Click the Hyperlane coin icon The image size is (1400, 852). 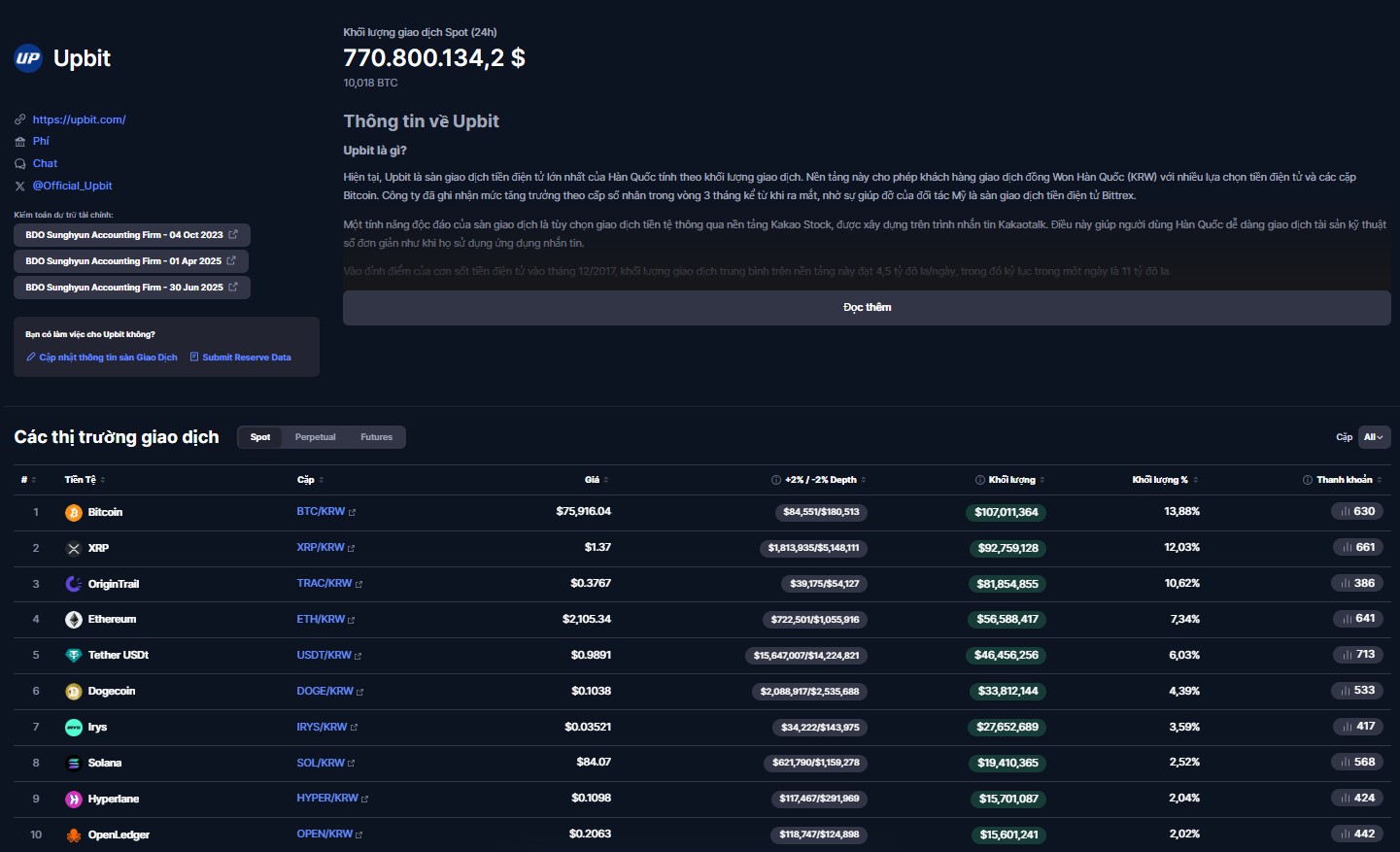(x=74, y=800)
